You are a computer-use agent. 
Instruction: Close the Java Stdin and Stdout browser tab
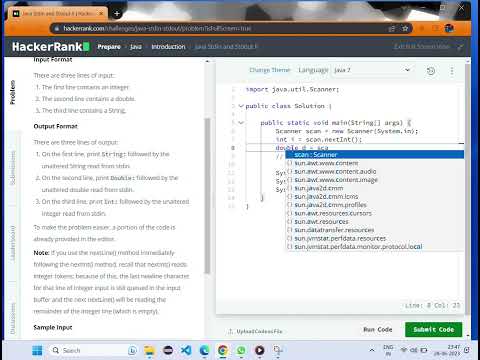(x=101, y=14)
